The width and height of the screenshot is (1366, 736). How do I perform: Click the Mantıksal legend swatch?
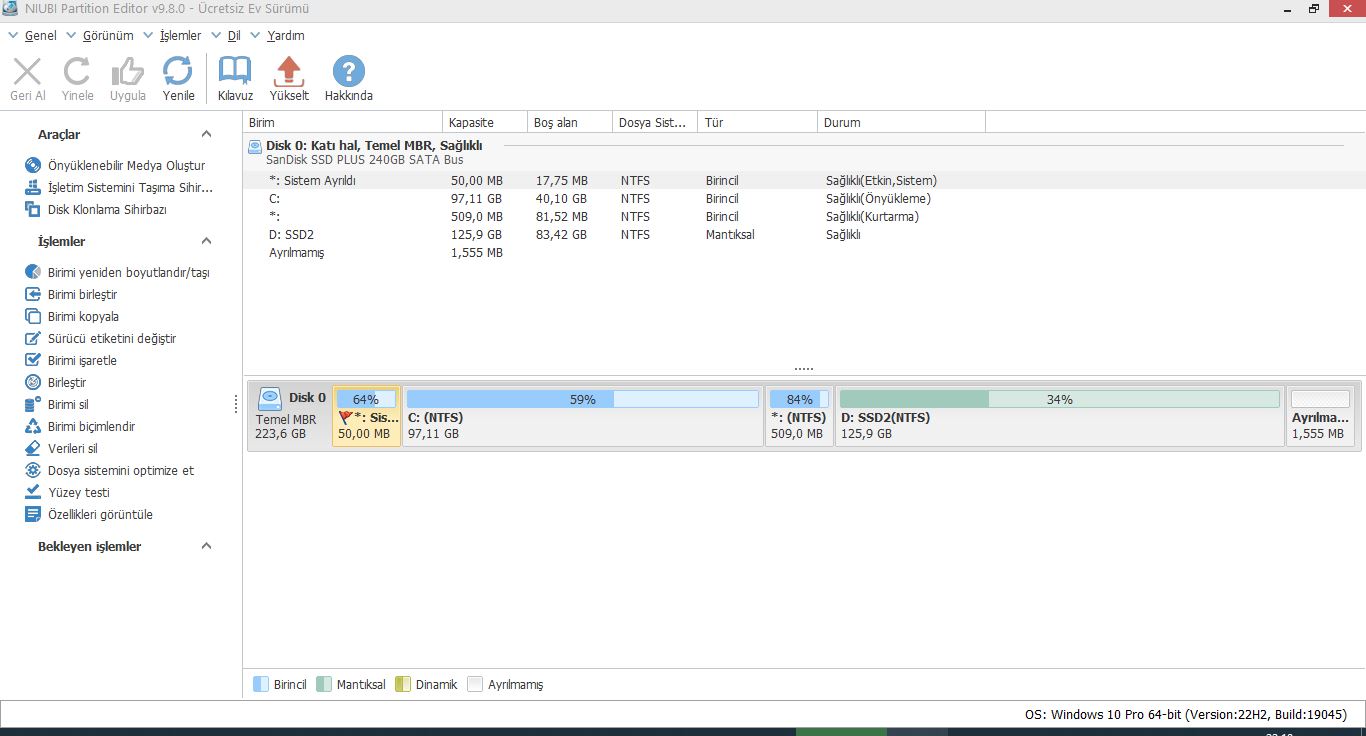click(324, 684)
